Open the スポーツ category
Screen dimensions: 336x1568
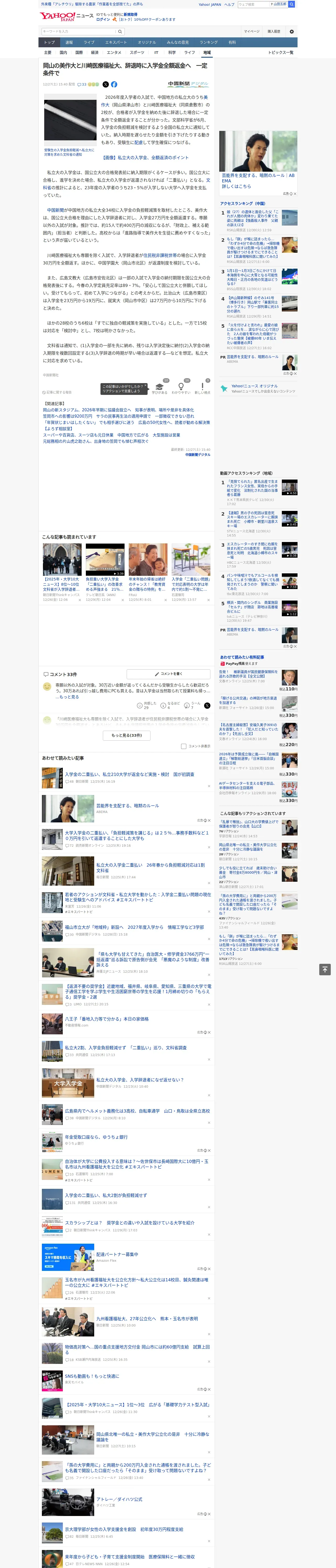pos(137,52)
